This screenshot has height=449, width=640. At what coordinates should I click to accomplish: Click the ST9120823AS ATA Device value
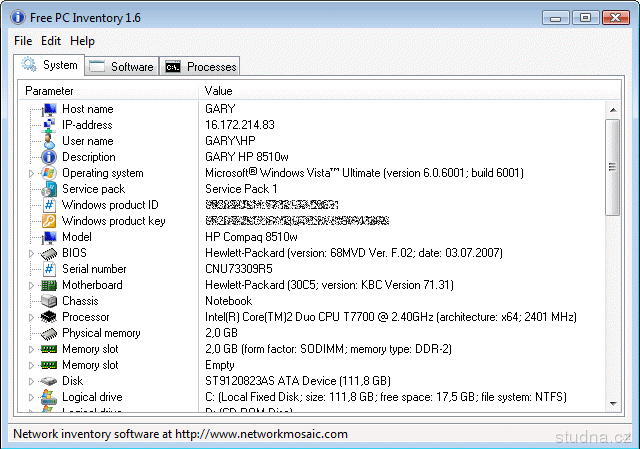coord(298,381)
